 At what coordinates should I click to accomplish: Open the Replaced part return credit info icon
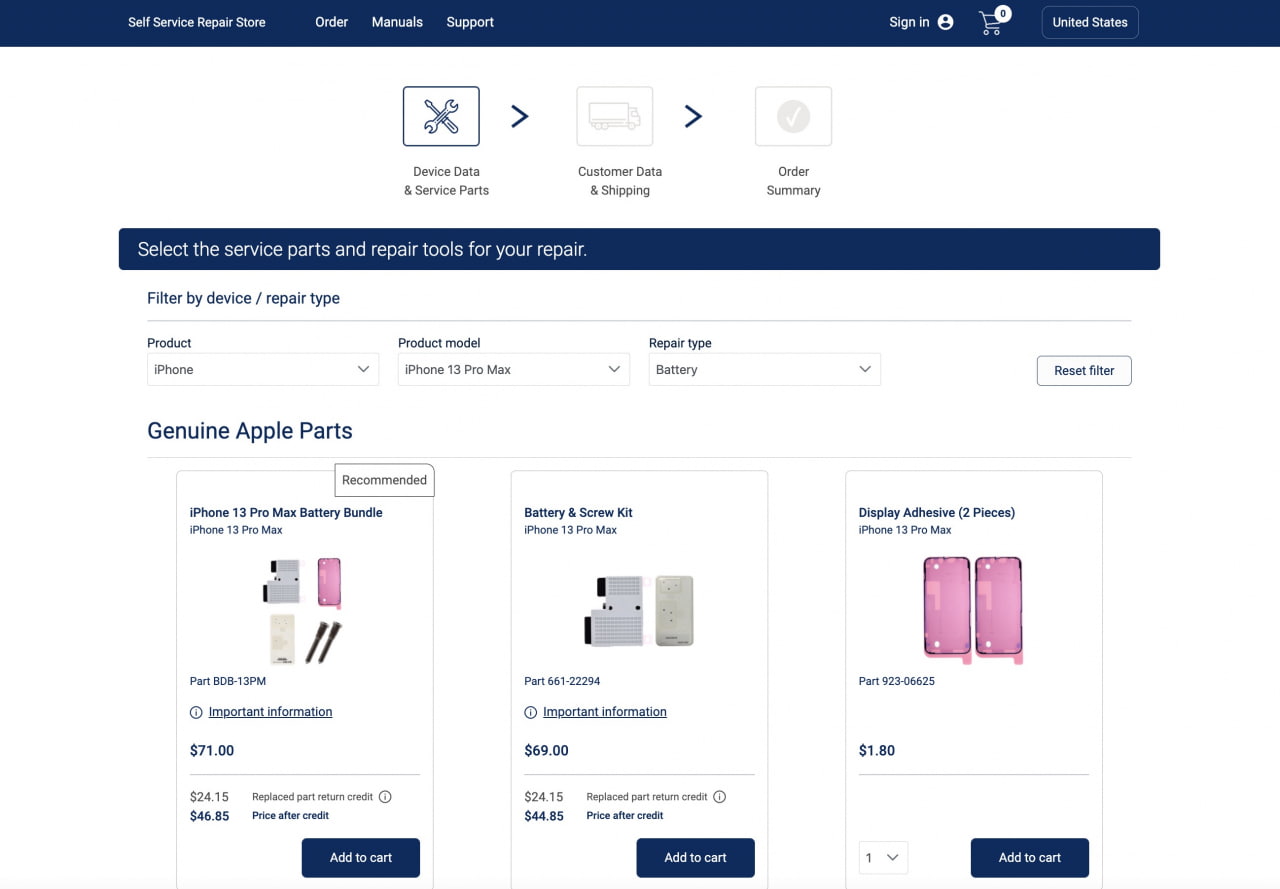coord(386,796)
